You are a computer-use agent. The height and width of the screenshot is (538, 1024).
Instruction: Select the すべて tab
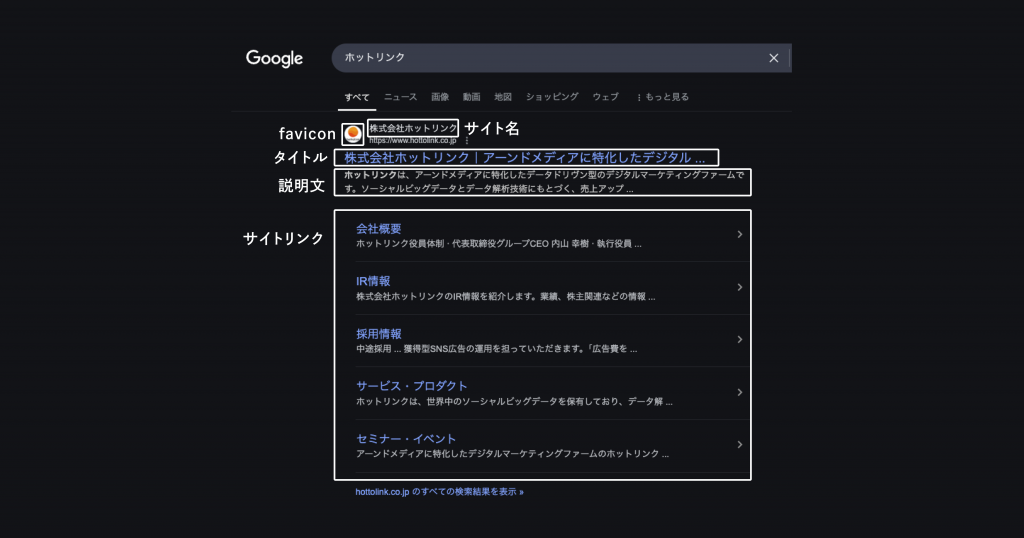[x=357, y=97]
